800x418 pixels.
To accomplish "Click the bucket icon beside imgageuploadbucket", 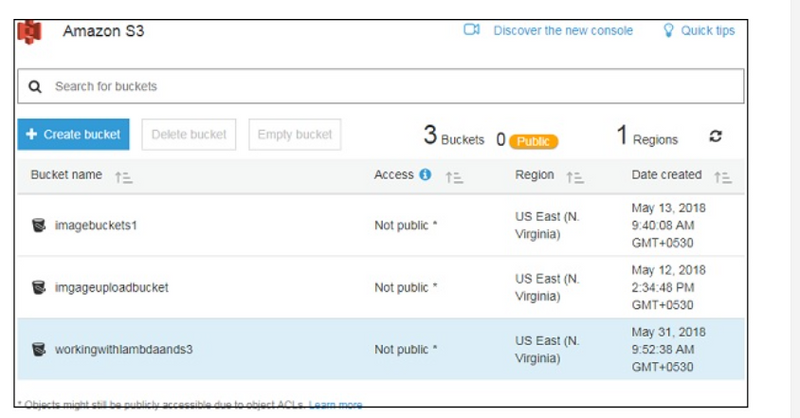I will (39, 287).
